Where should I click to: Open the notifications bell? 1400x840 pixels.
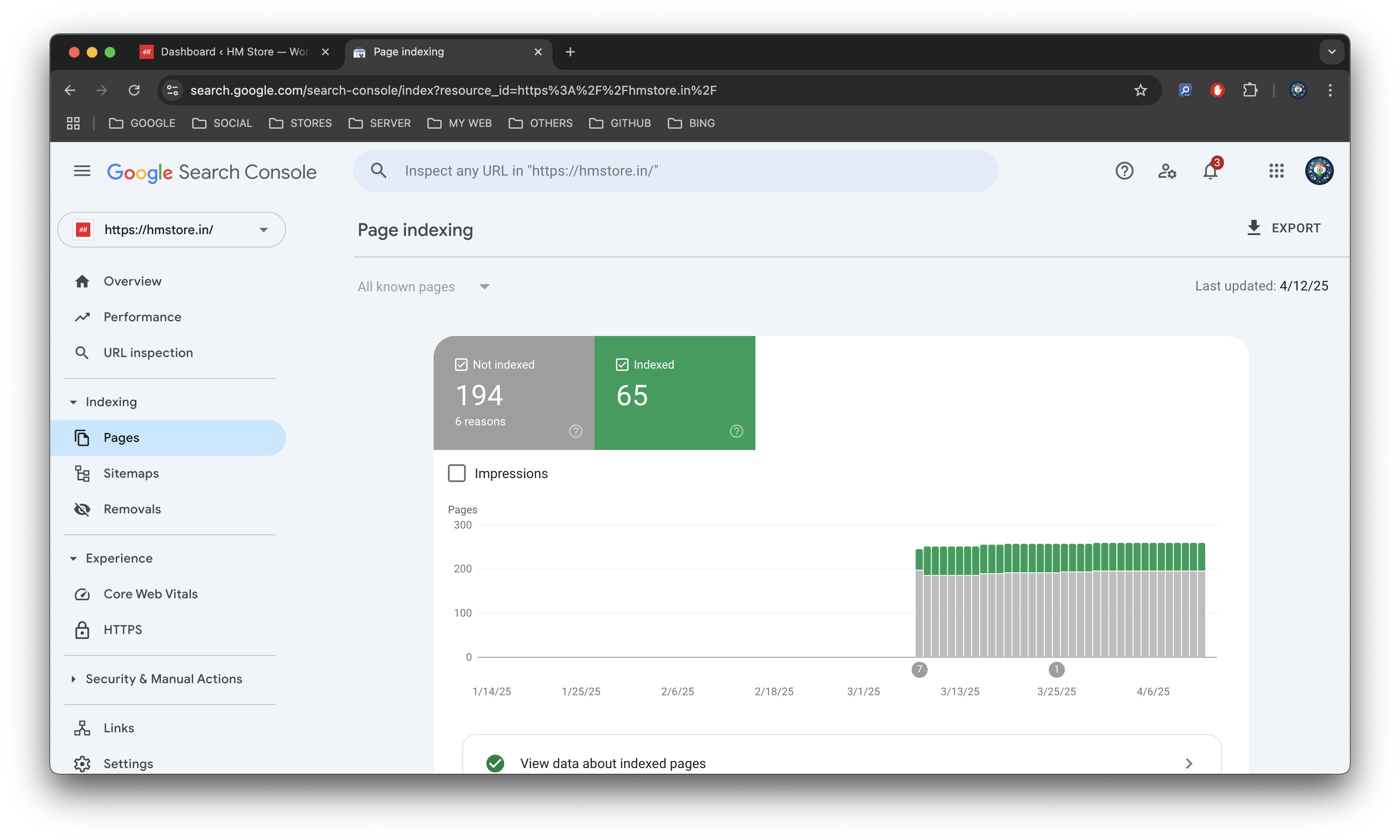click(x=1211, y=170)
